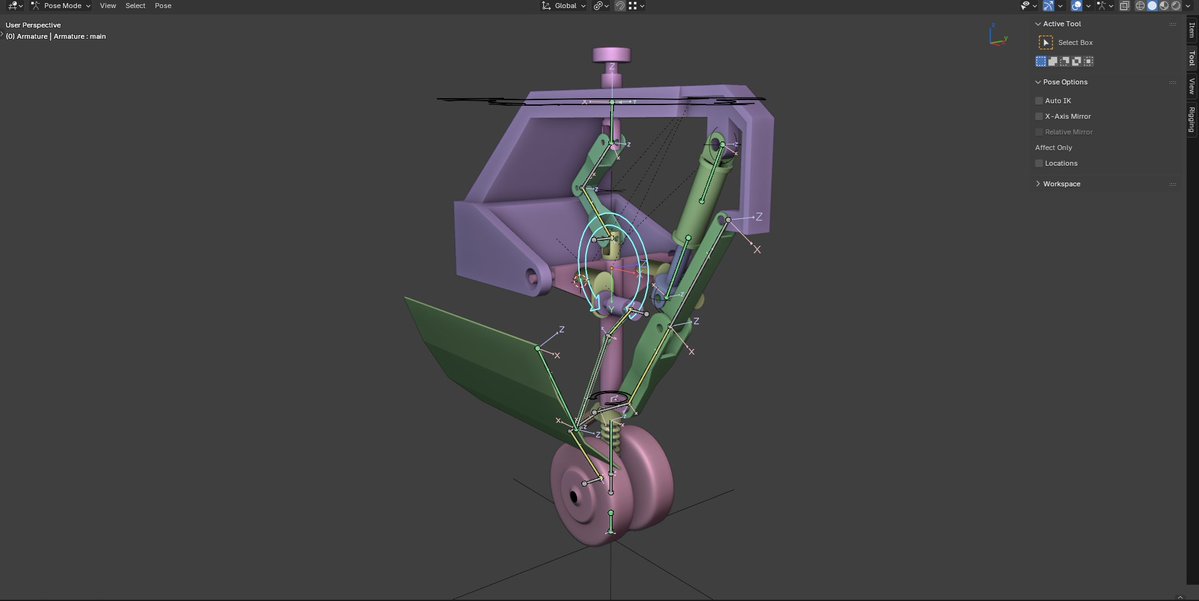Open the Pose menu

point(163,5)
